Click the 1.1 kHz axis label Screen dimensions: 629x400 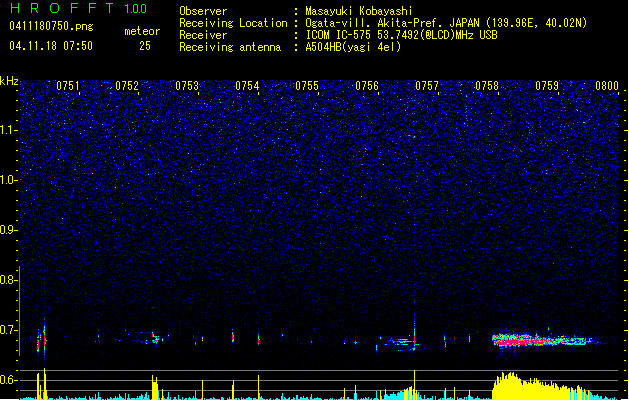[9, 130]
